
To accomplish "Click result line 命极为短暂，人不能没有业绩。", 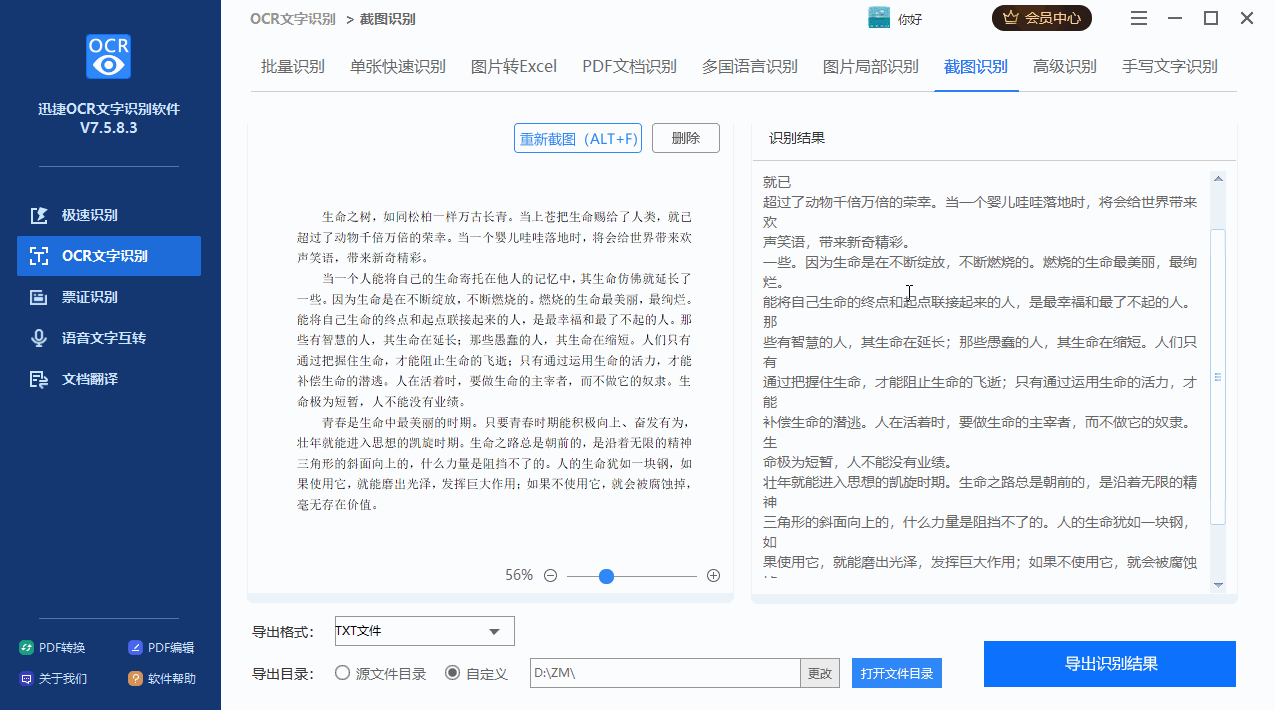I will tap(857, 462).
